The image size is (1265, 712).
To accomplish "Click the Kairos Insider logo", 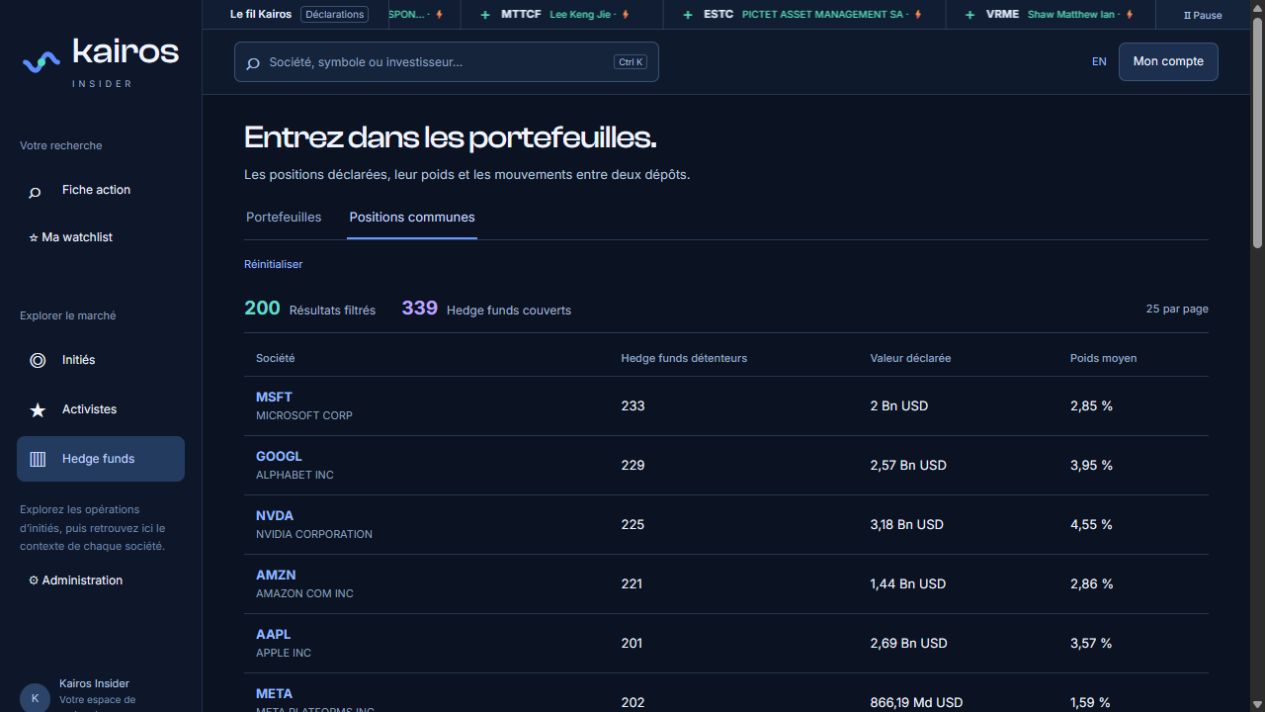I will tap(100, 62).
